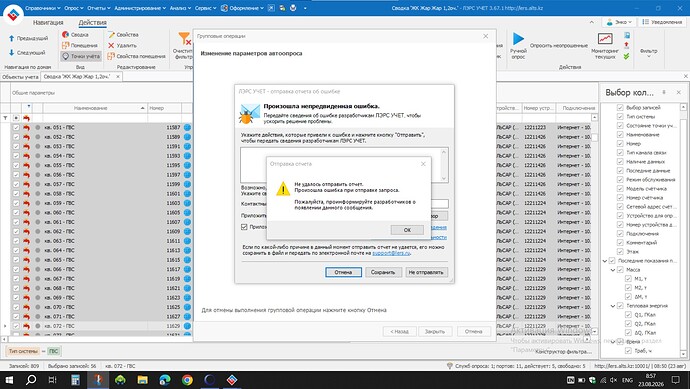The width and height of the screenshot is (690, 389).
Task: Click Сохранить in the error report dialog
Action: pyautogui.click(x=383, y=272)
